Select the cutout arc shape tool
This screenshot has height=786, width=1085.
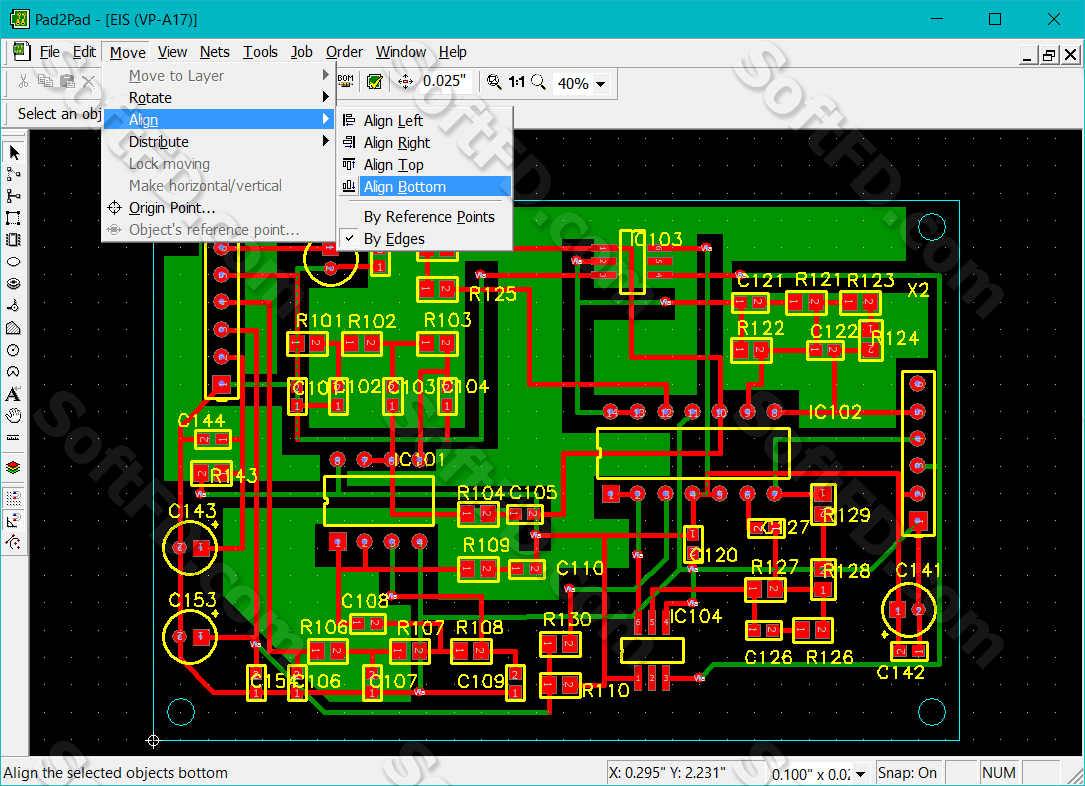click(x=13, y=372)
